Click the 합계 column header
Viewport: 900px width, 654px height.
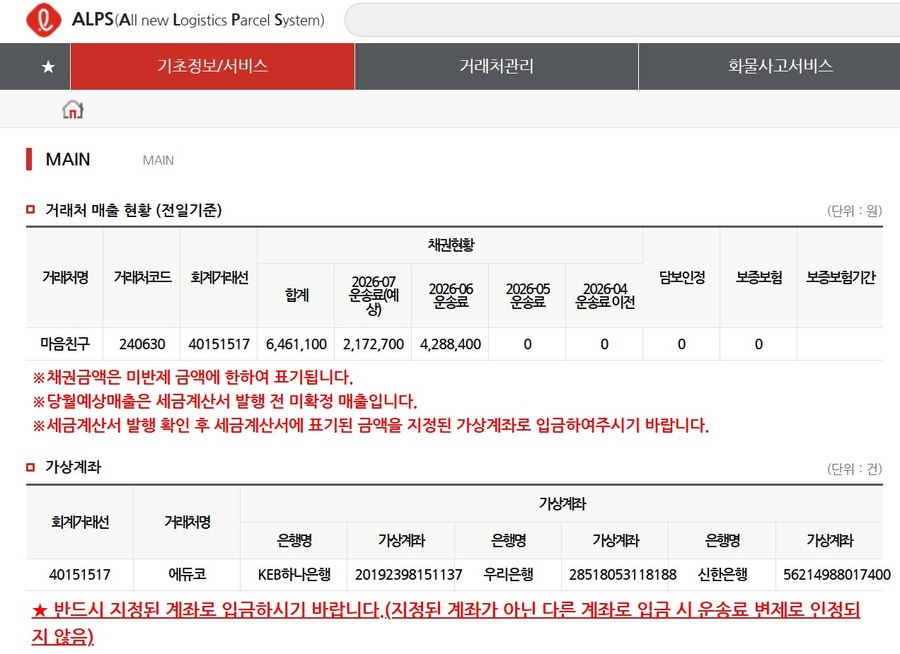pos(297,295)
